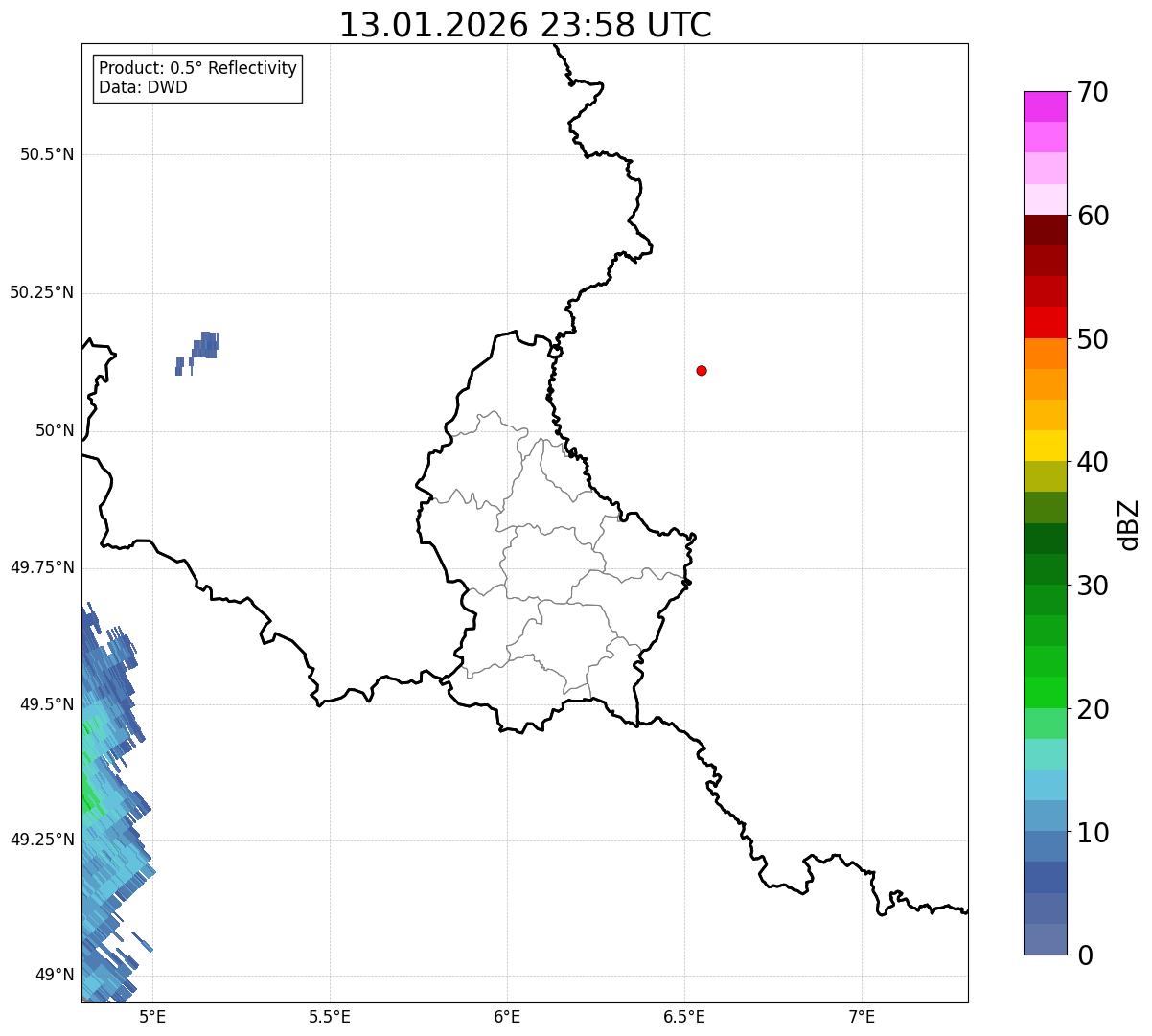
Task: Pick the dark maroon swatch just below 60
Action: pos(1045,230)
